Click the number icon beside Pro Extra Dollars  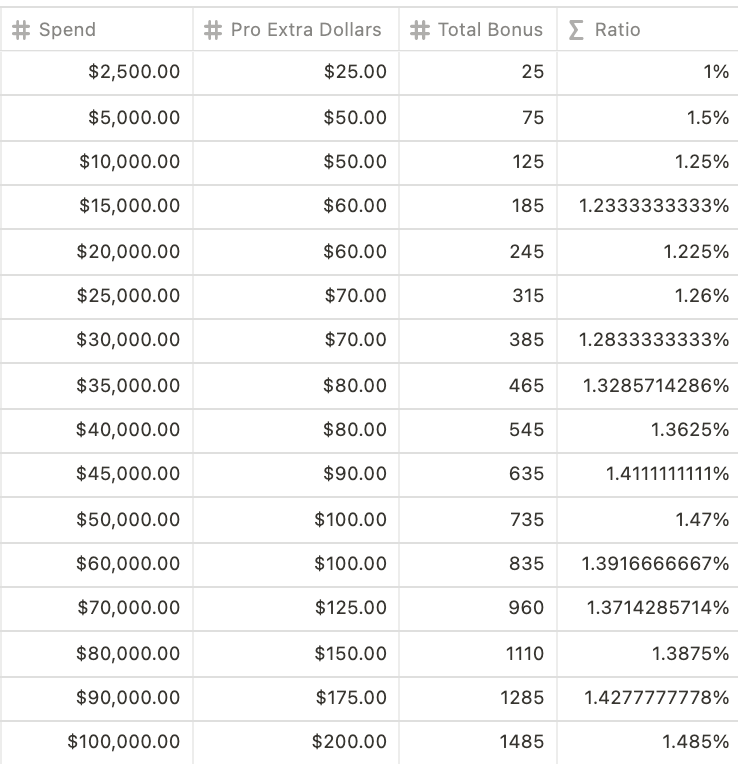[x=212, y=30]
